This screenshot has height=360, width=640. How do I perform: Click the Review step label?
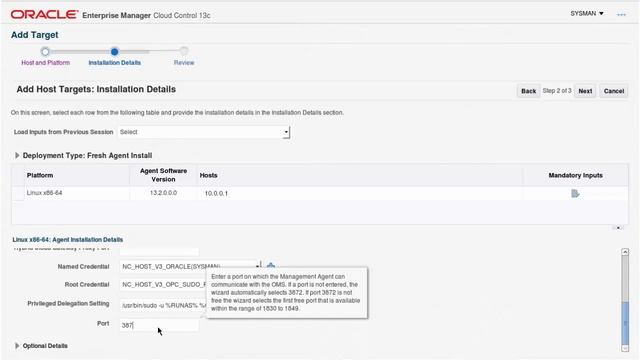(x=184, y=63)
